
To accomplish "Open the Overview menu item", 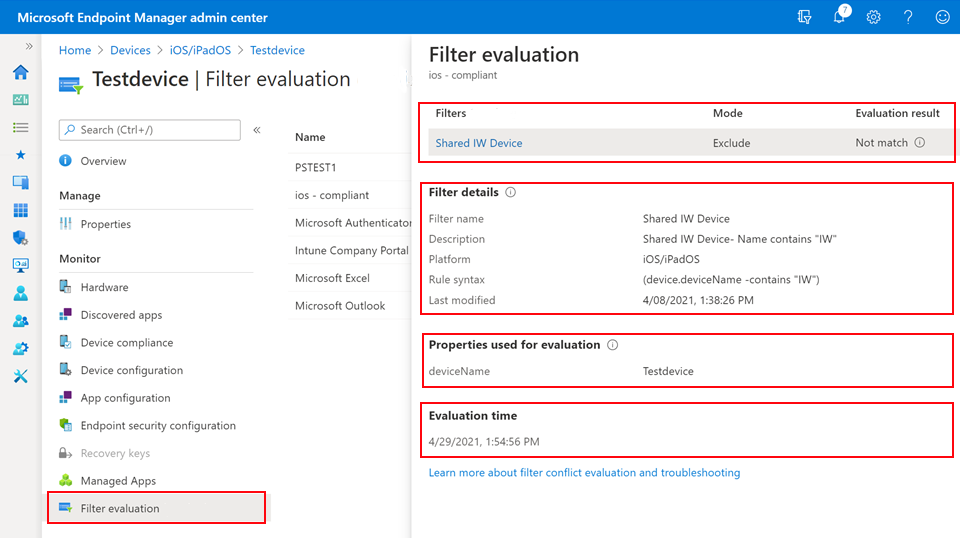I will (103, 161).
